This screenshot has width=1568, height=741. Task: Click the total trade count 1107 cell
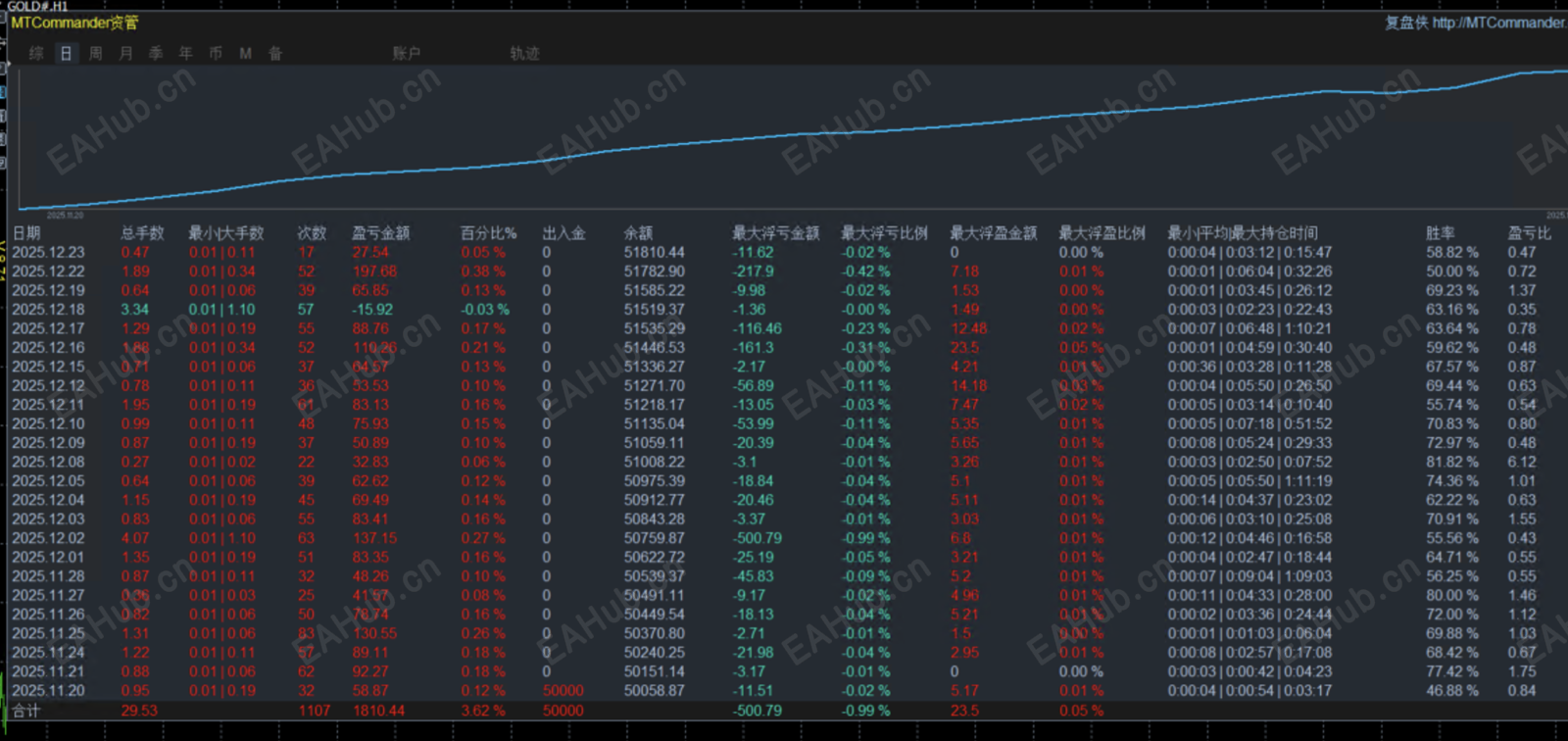point(315,711)
